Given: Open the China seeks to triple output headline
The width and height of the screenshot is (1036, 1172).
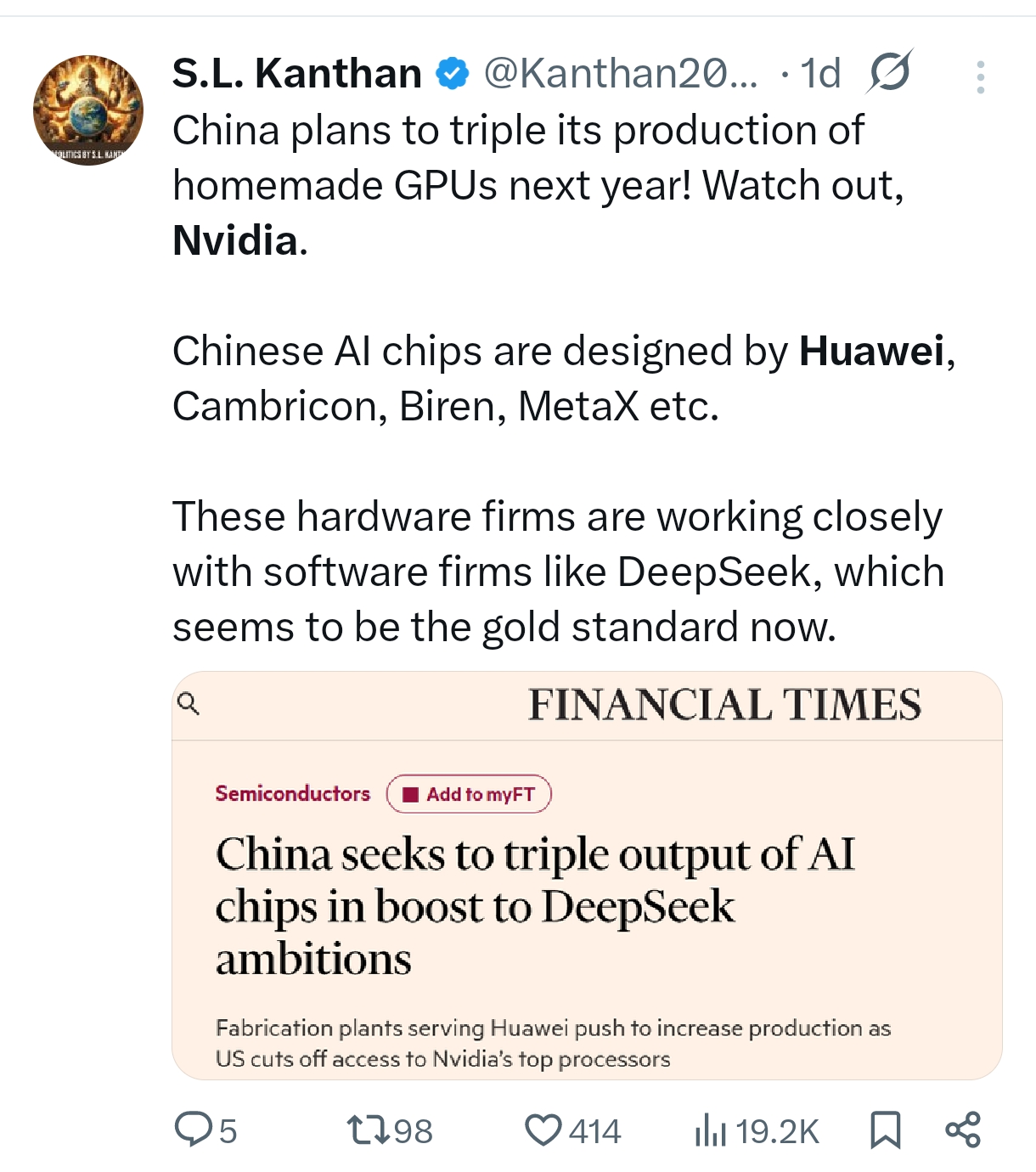Looking at the screenshot, I should click(x=535, y=906).
